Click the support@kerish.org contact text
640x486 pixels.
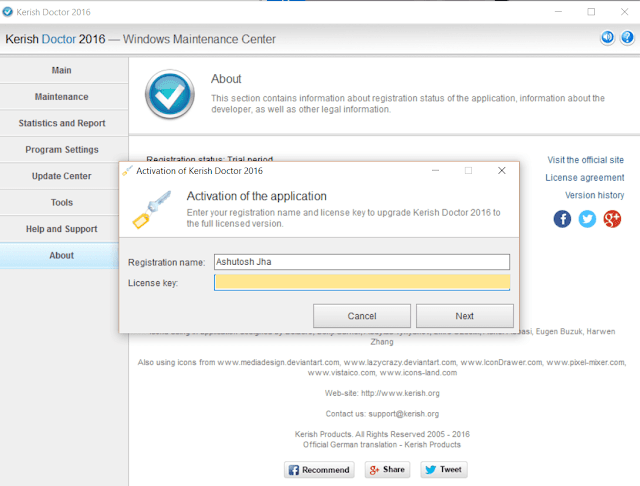point(403,414)
